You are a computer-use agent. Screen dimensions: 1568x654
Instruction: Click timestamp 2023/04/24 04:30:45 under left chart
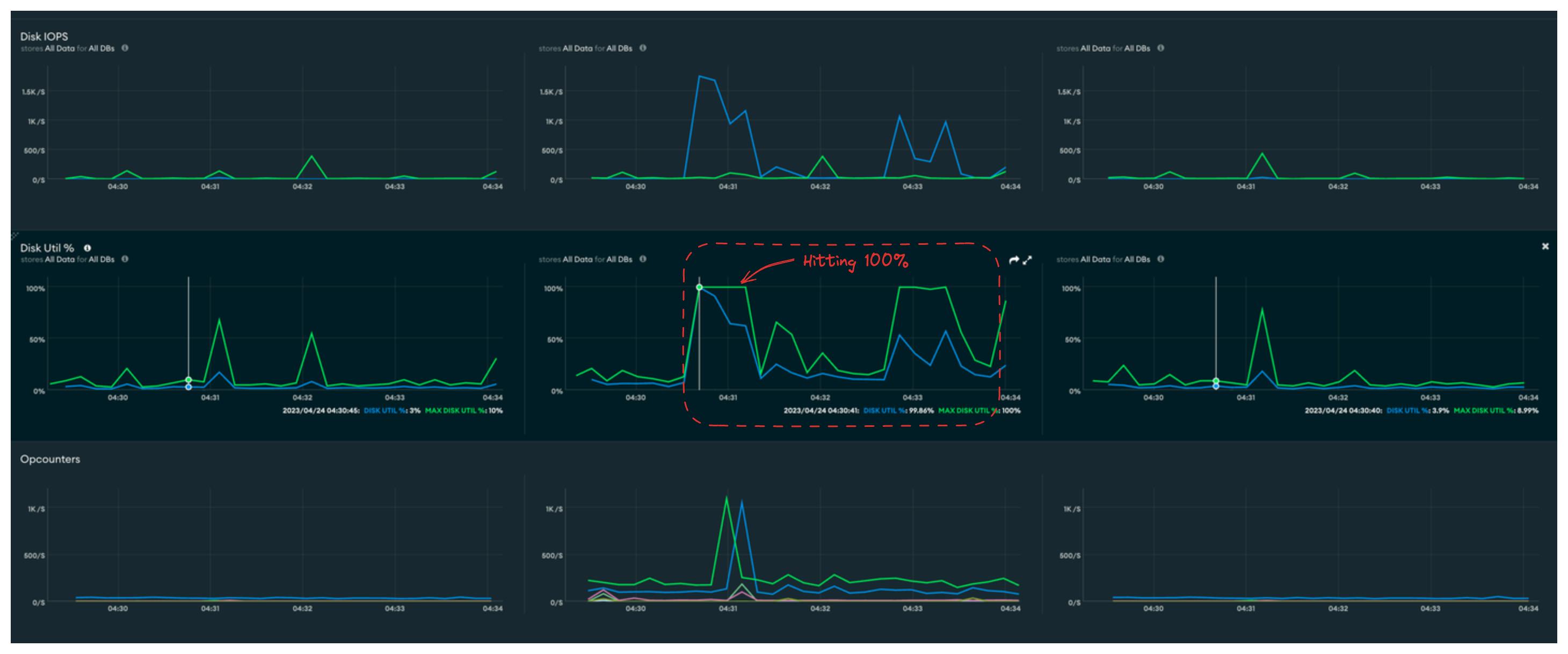[x=321, y=411]
